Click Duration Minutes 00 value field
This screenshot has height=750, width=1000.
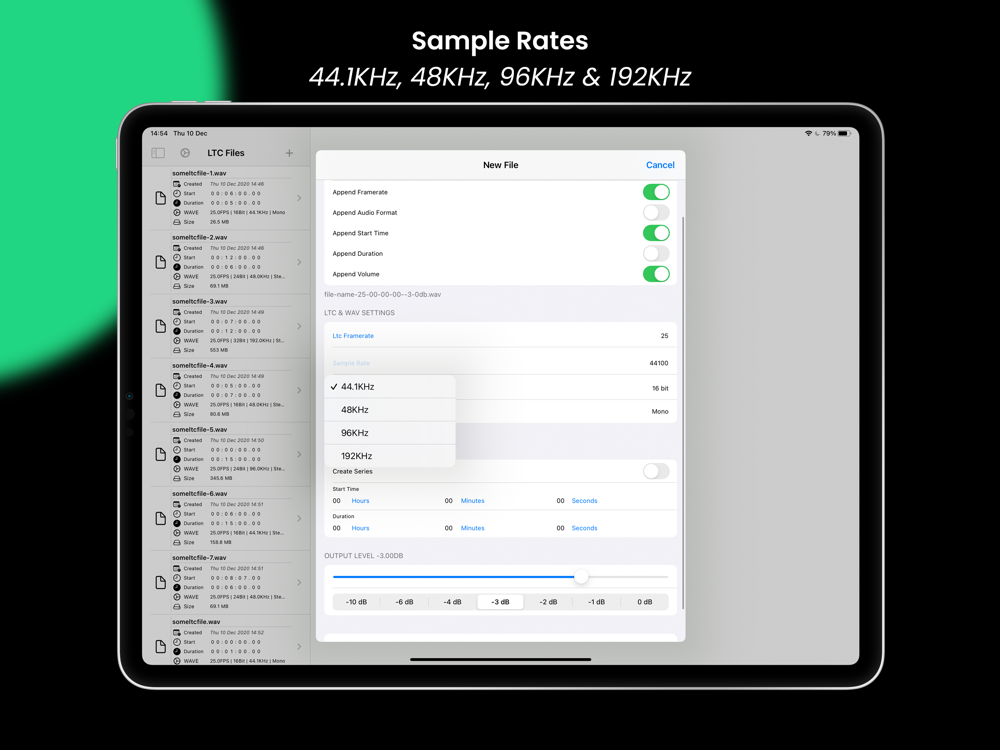(x=448, y=528)
